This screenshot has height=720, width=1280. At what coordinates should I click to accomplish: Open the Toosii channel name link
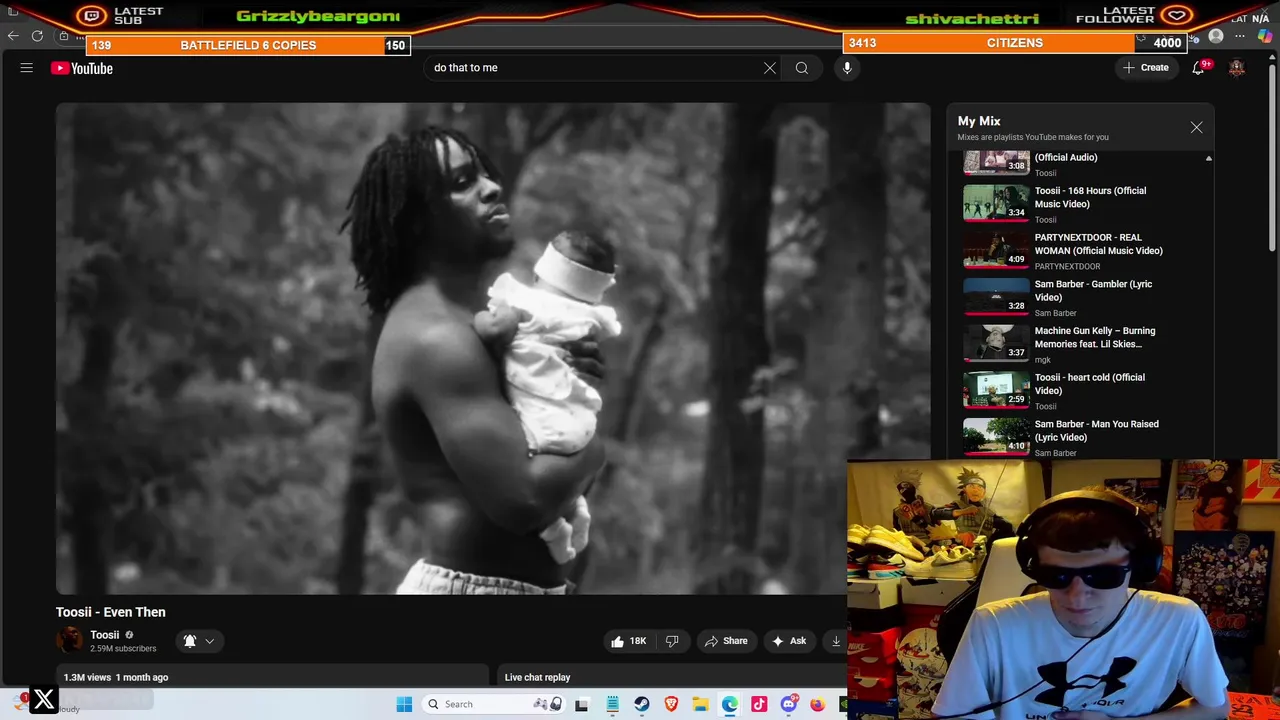[x=105, y=635]
